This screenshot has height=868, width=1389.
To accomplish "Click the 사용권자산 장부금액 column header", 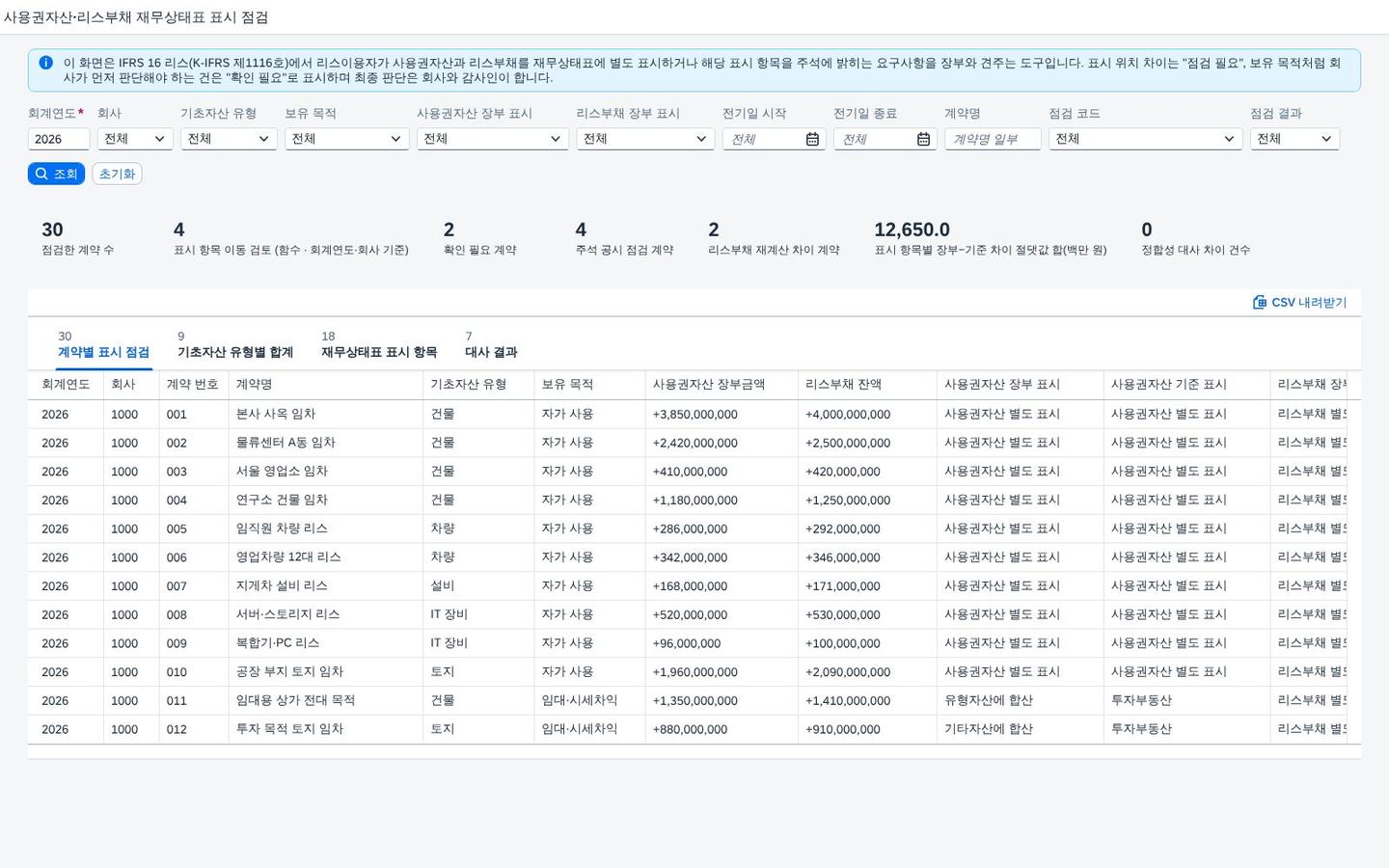I will 722,385.
